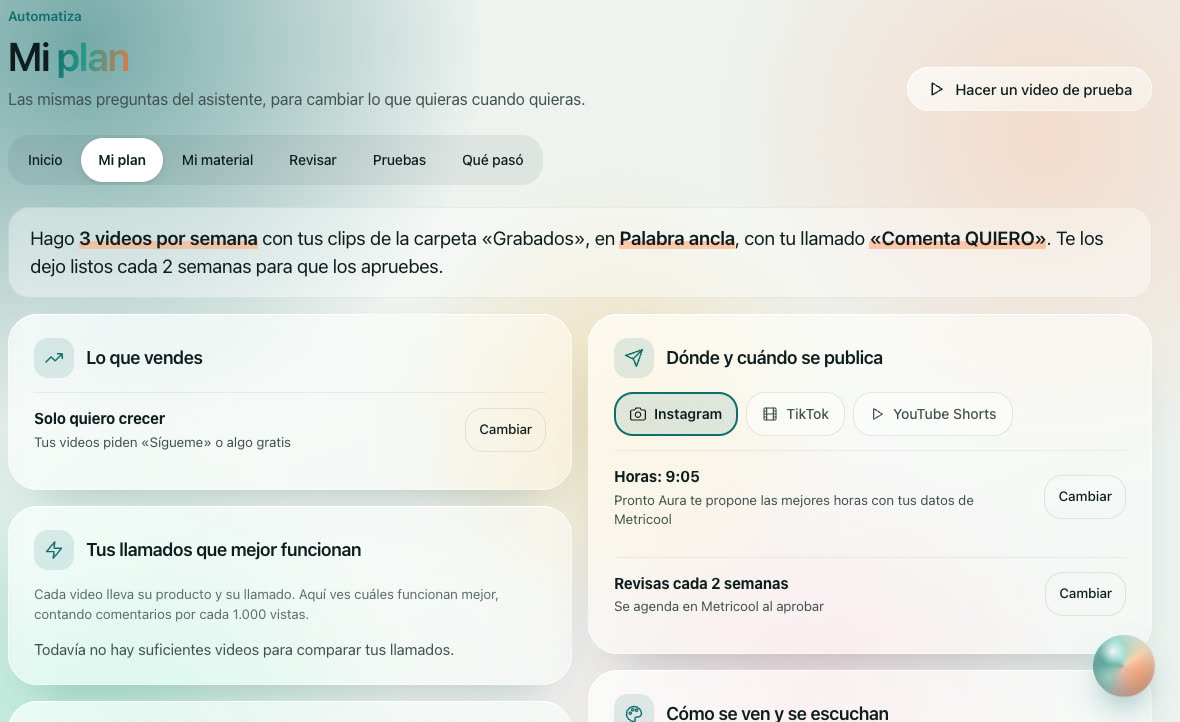Click the Revisas cada 2 semanas text
Image resolution: width=1180 pixels, height=722 pixels.
701,583
